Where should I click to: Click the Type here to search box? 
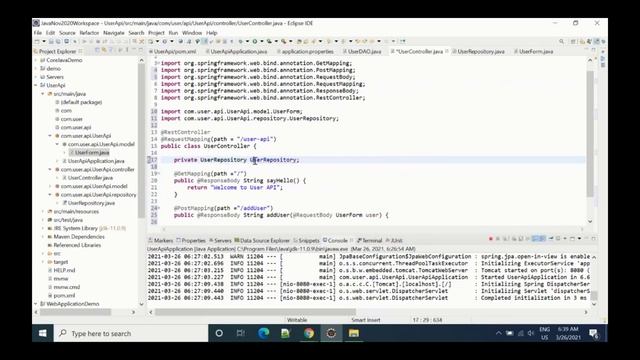[131, 333]
